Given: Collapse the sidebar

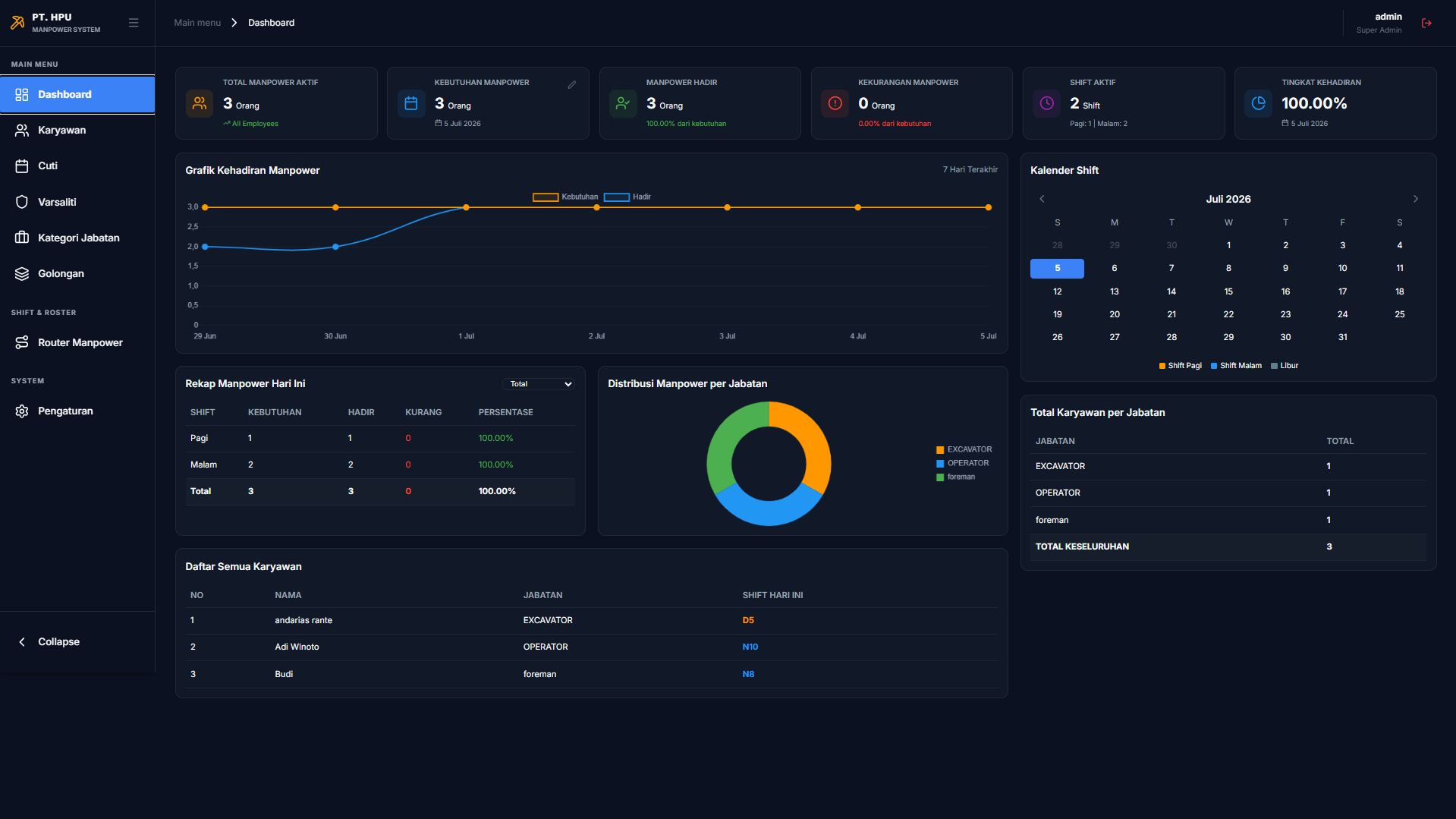Looking at the screenshot, I should tap(77, 641).
